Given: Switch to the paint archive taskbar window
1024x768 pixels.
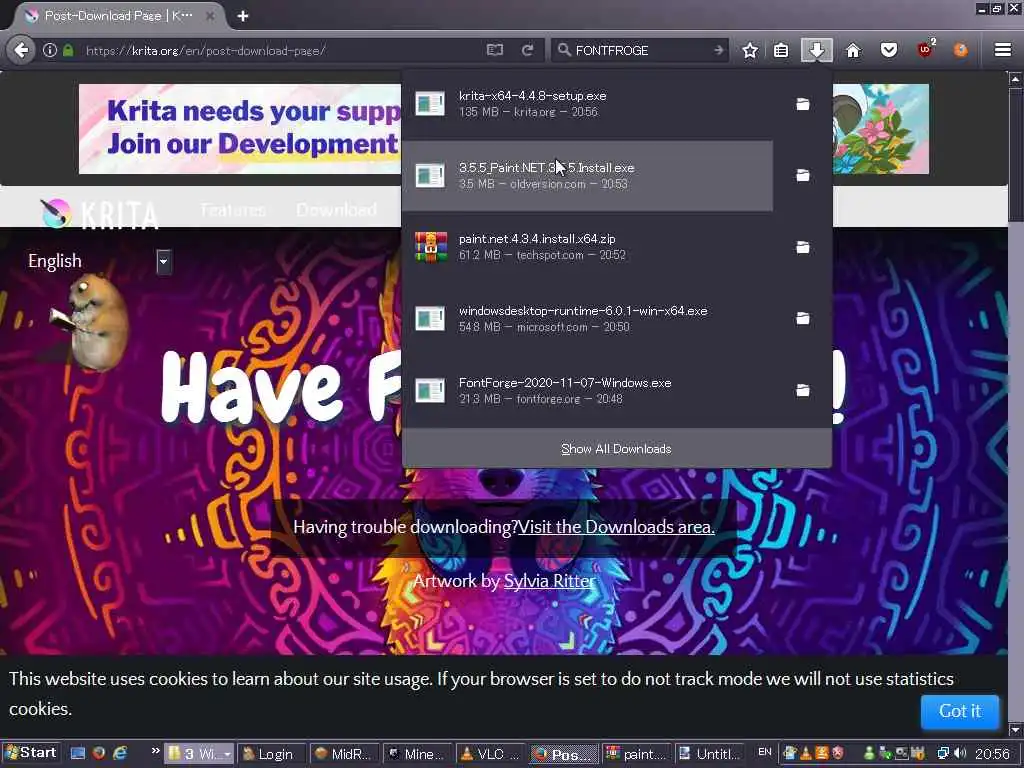Looking at the screenshot, I should (x=637, y=754).
